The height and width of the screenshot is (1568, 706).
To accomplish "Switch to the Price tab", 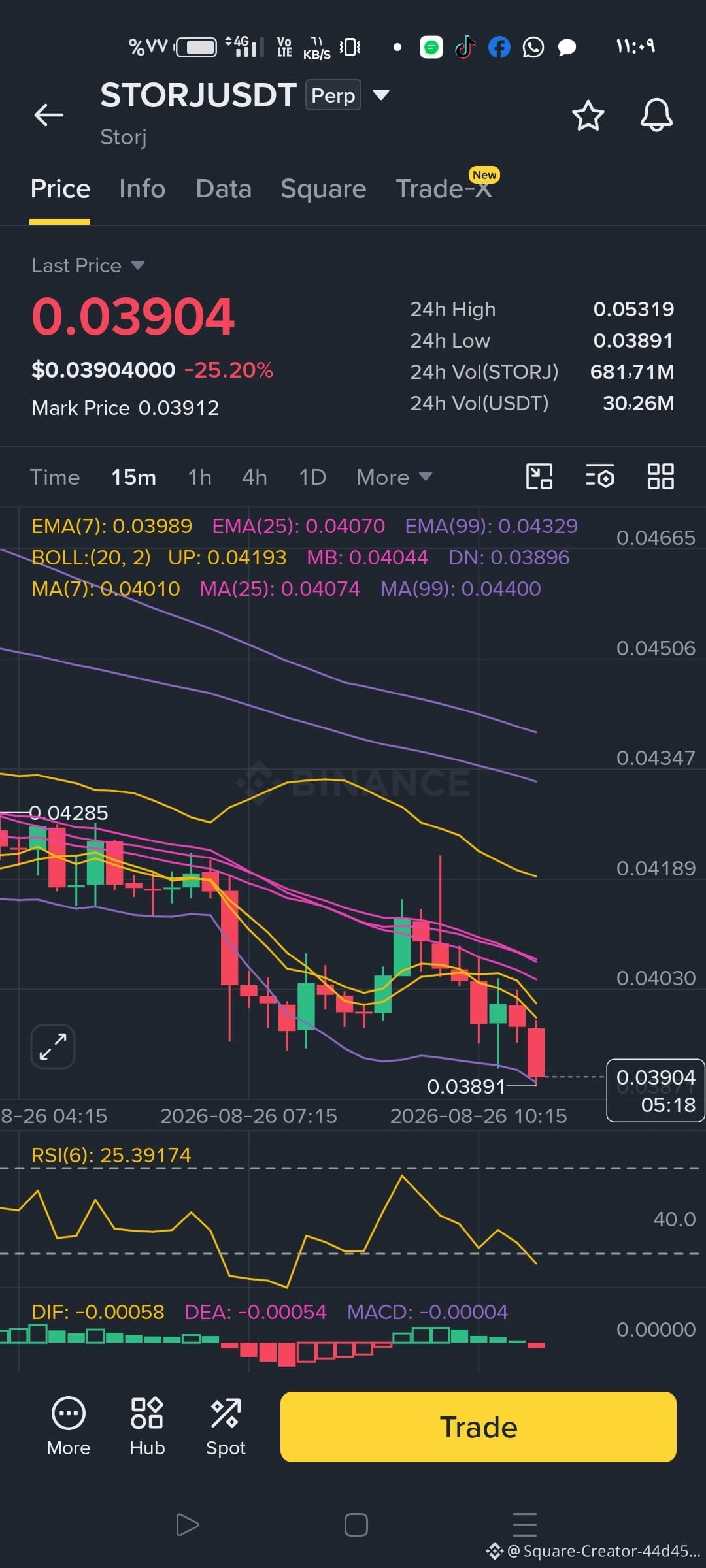I will pyautogui.click(x=60, y=189).
